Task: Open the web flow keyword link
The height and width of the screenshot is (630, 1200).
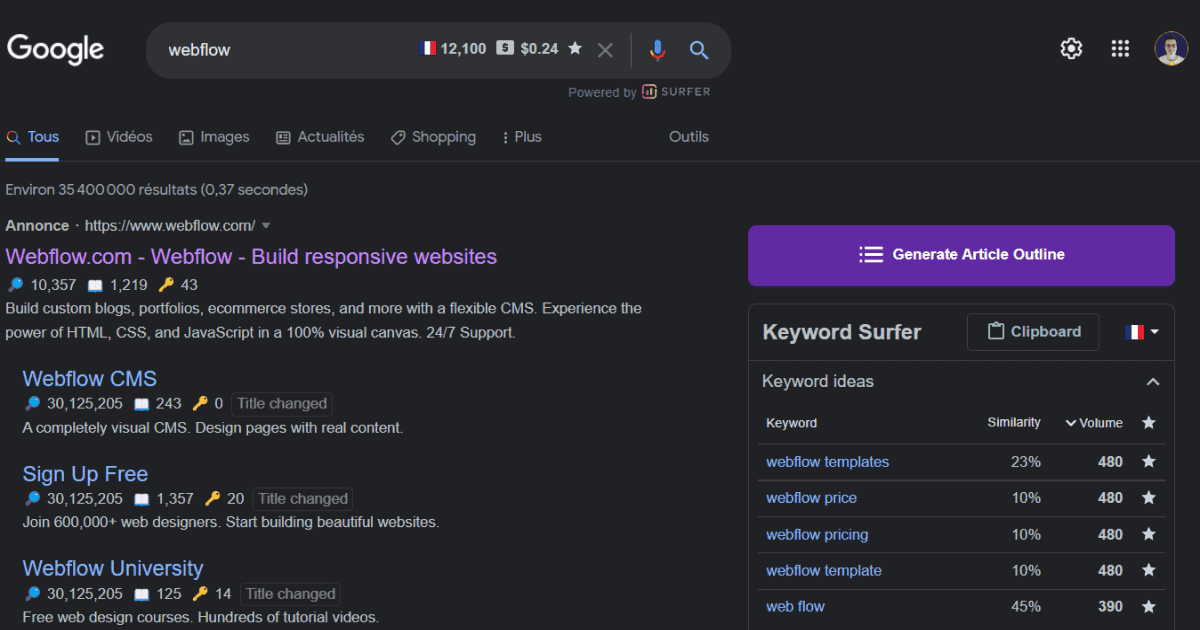Action: pos(795,607)
